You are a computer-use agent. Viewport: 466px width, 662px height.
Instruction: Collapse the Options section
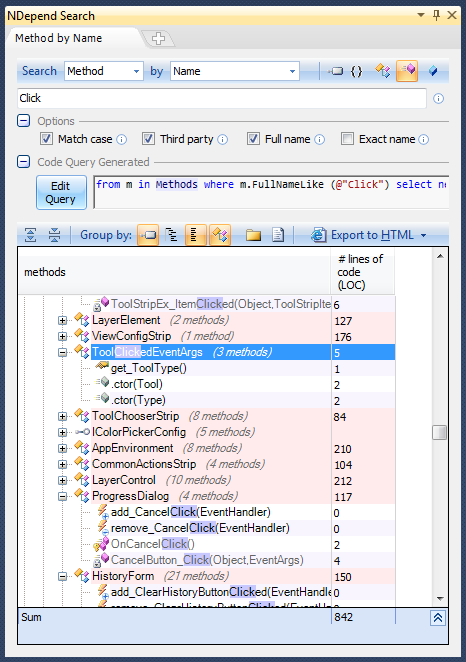24,121
